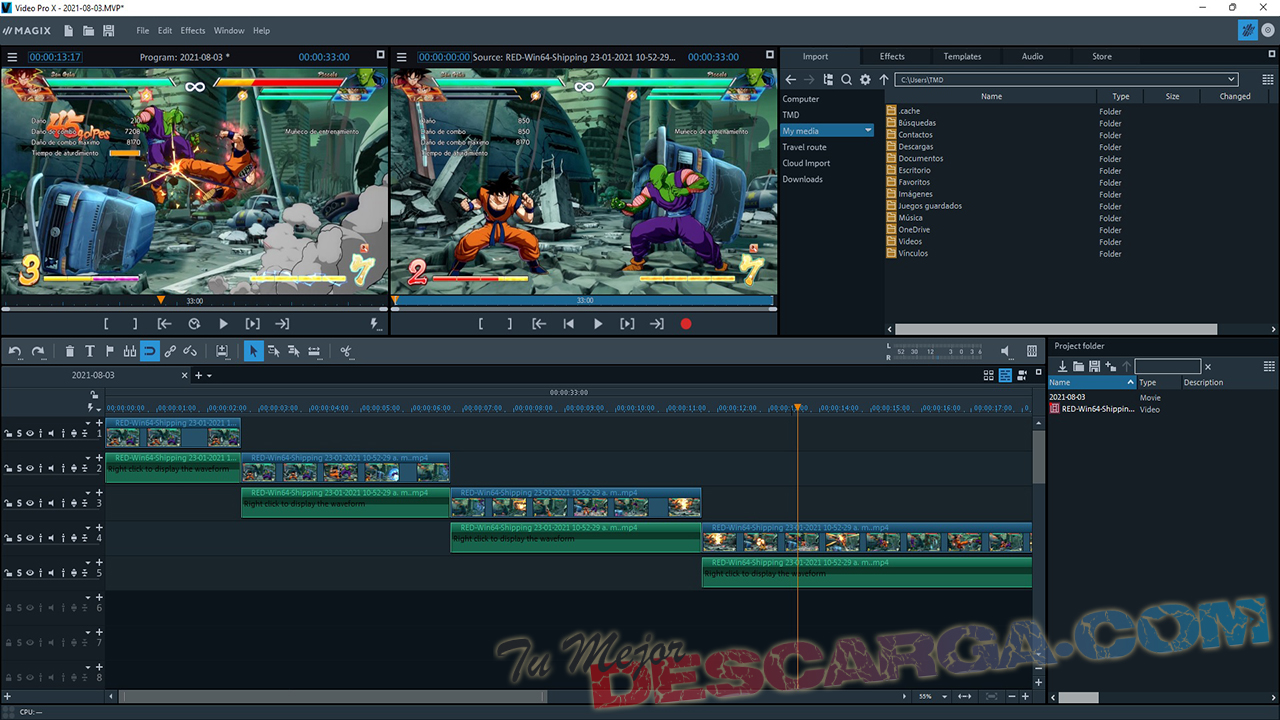This screenshot has width=1280, height=720.
Task: Navigate back in the Import browser
Action: click(790, 79)
